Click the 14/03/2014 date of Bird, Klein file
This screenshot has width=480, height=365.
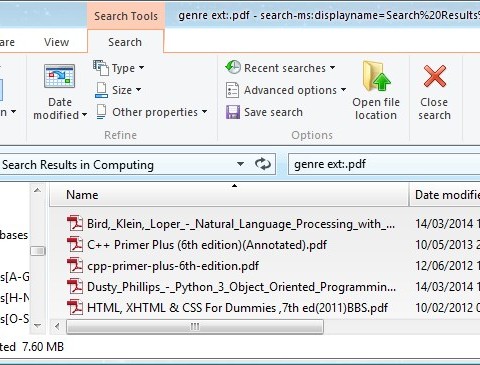[447, 224]
